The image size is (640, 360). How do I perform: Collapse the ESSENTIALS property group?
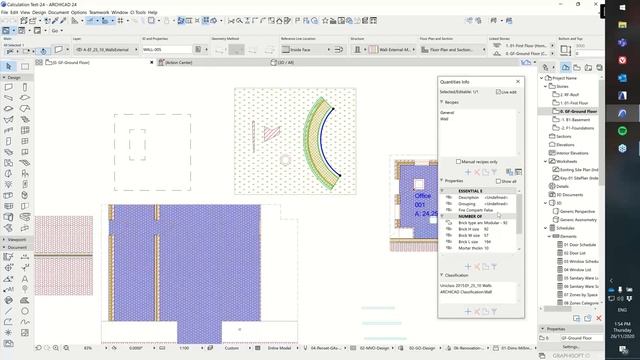pyautogui.click(x=442, y=191)
